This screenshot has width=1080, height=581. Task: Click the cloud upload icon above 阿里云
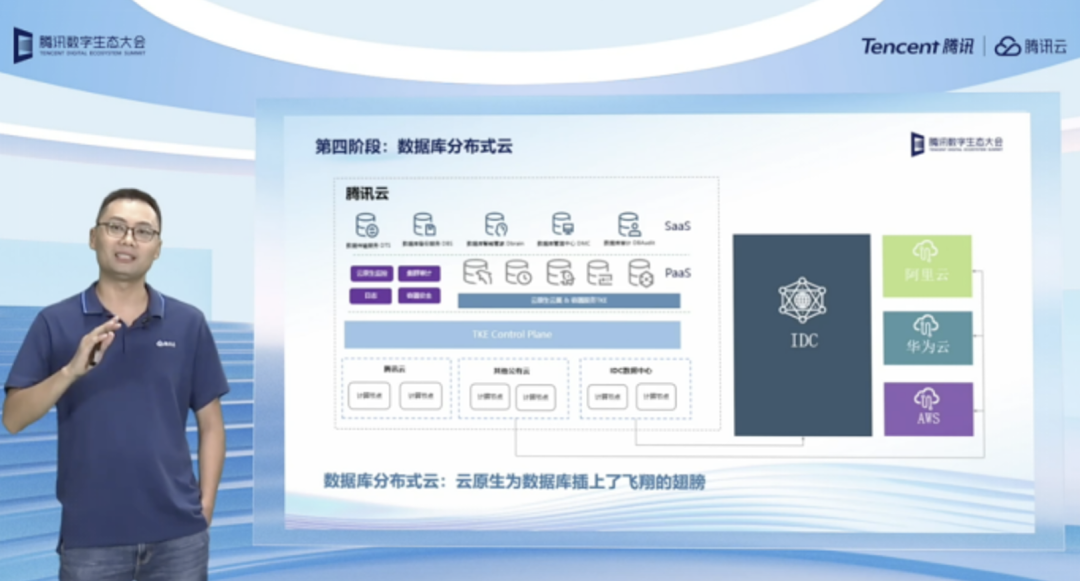click(x=925, y=251)
